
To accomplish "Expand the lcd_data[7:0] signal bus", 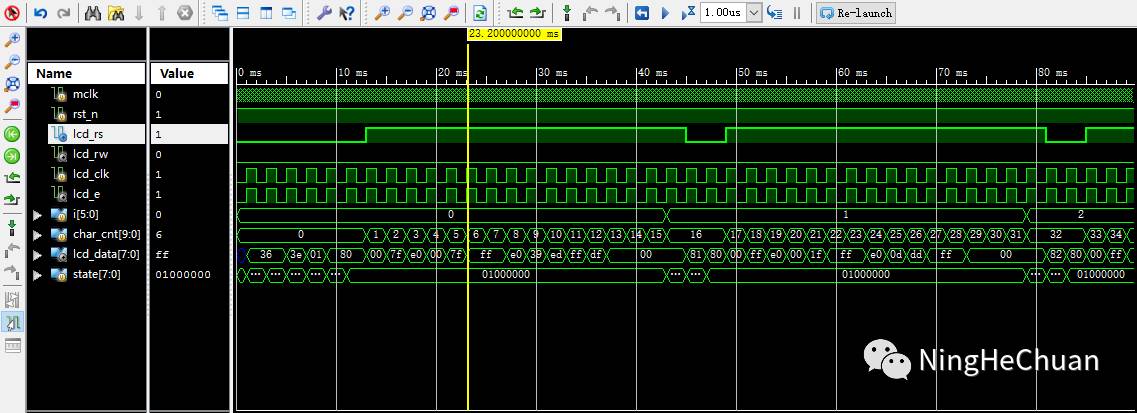I will (38, 254).
